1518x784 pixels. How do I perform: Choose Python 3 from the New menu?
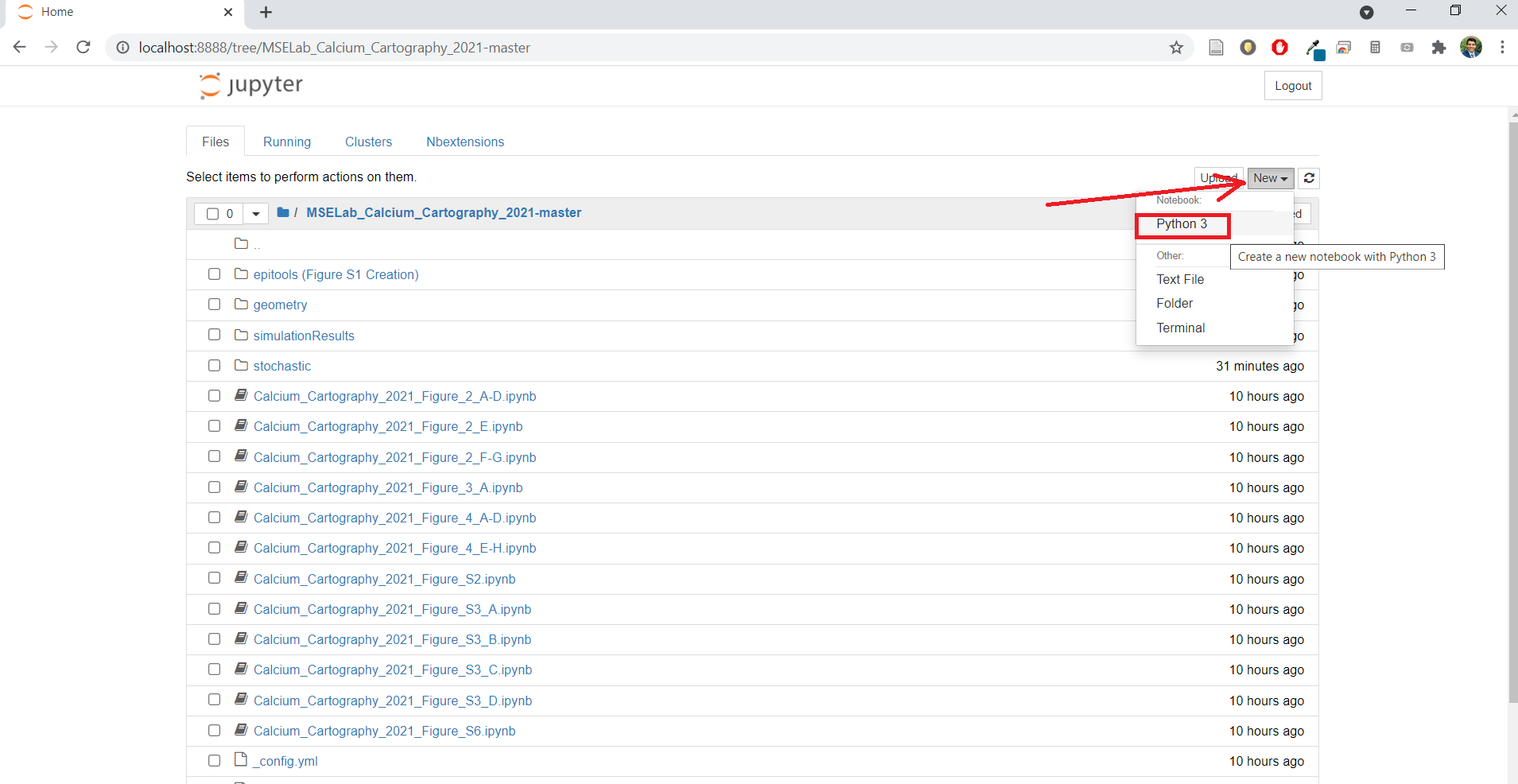(x=1182, y=224)
